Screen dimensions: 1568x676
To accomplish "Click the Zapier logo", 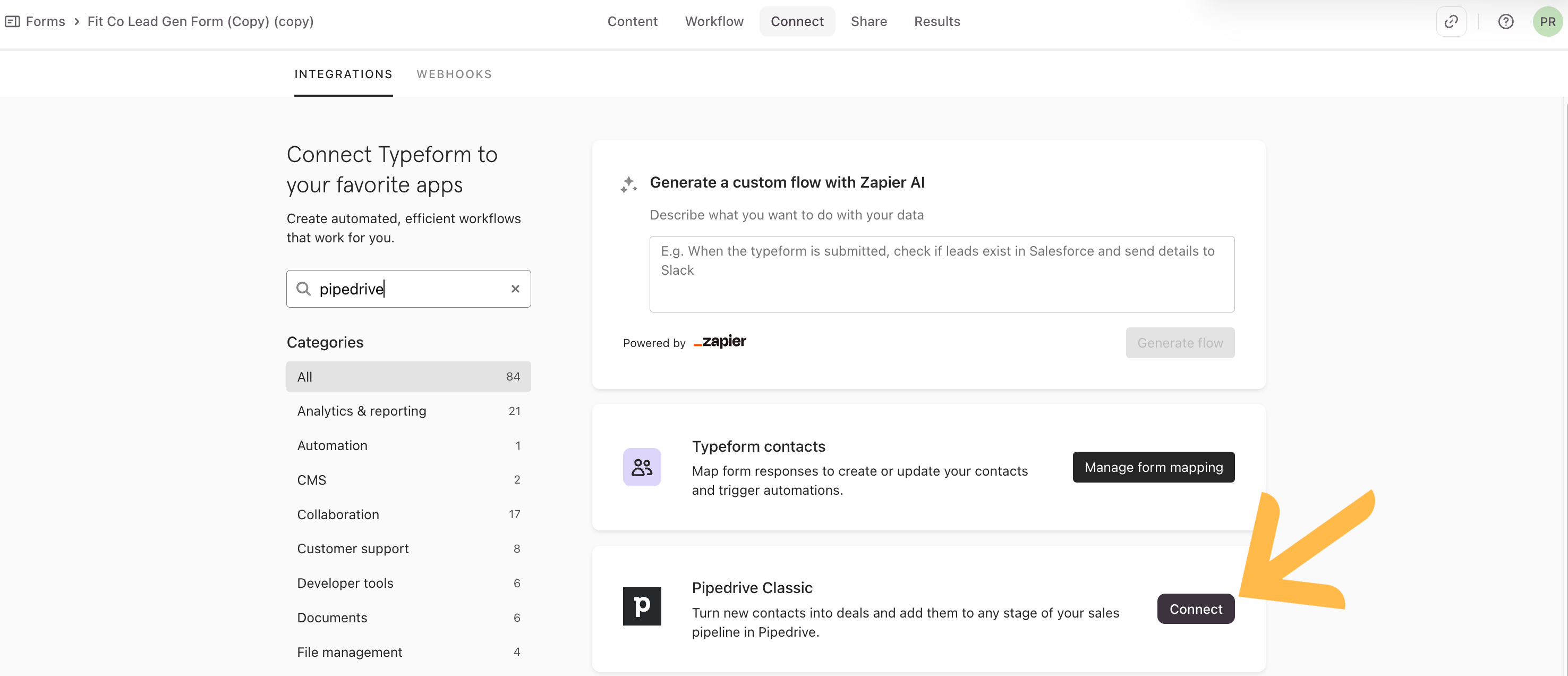I will (720, 342).
